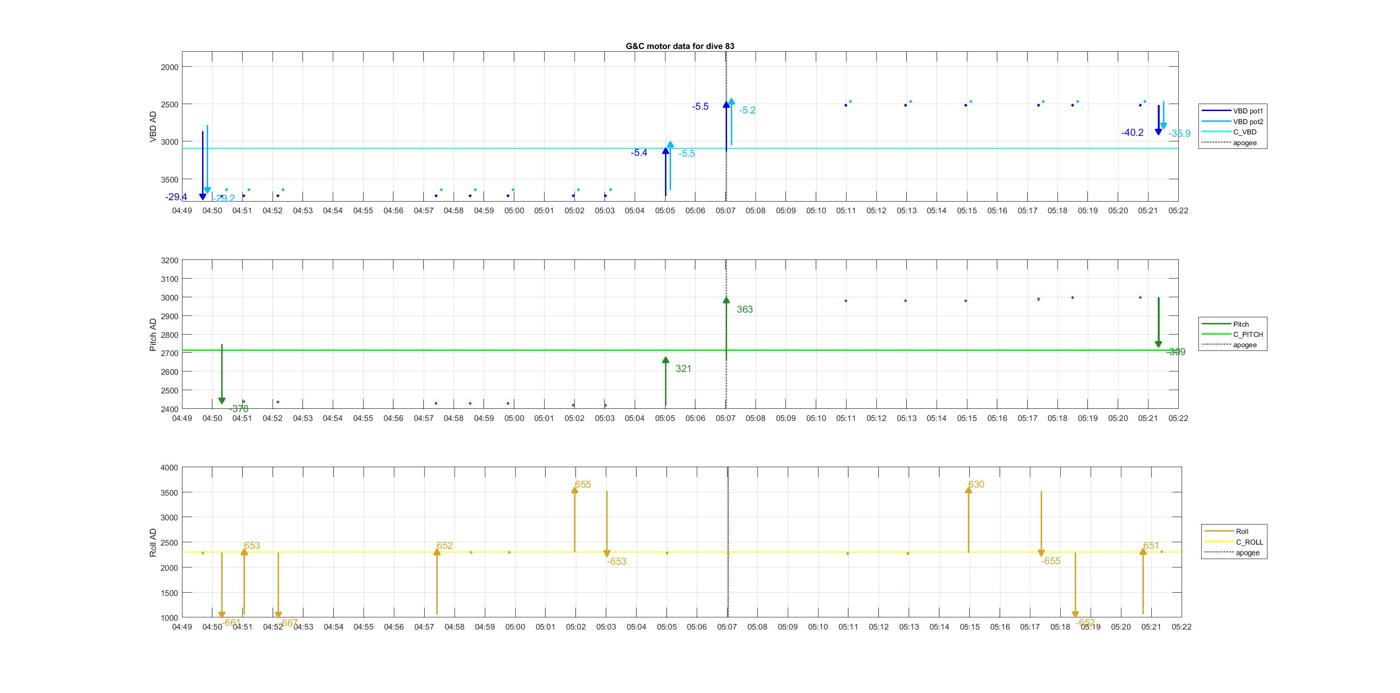Click 'Roll' legend entry
Image resolution: width=1400 pixels, height=693 pixels.
(x=1242, y=531)
